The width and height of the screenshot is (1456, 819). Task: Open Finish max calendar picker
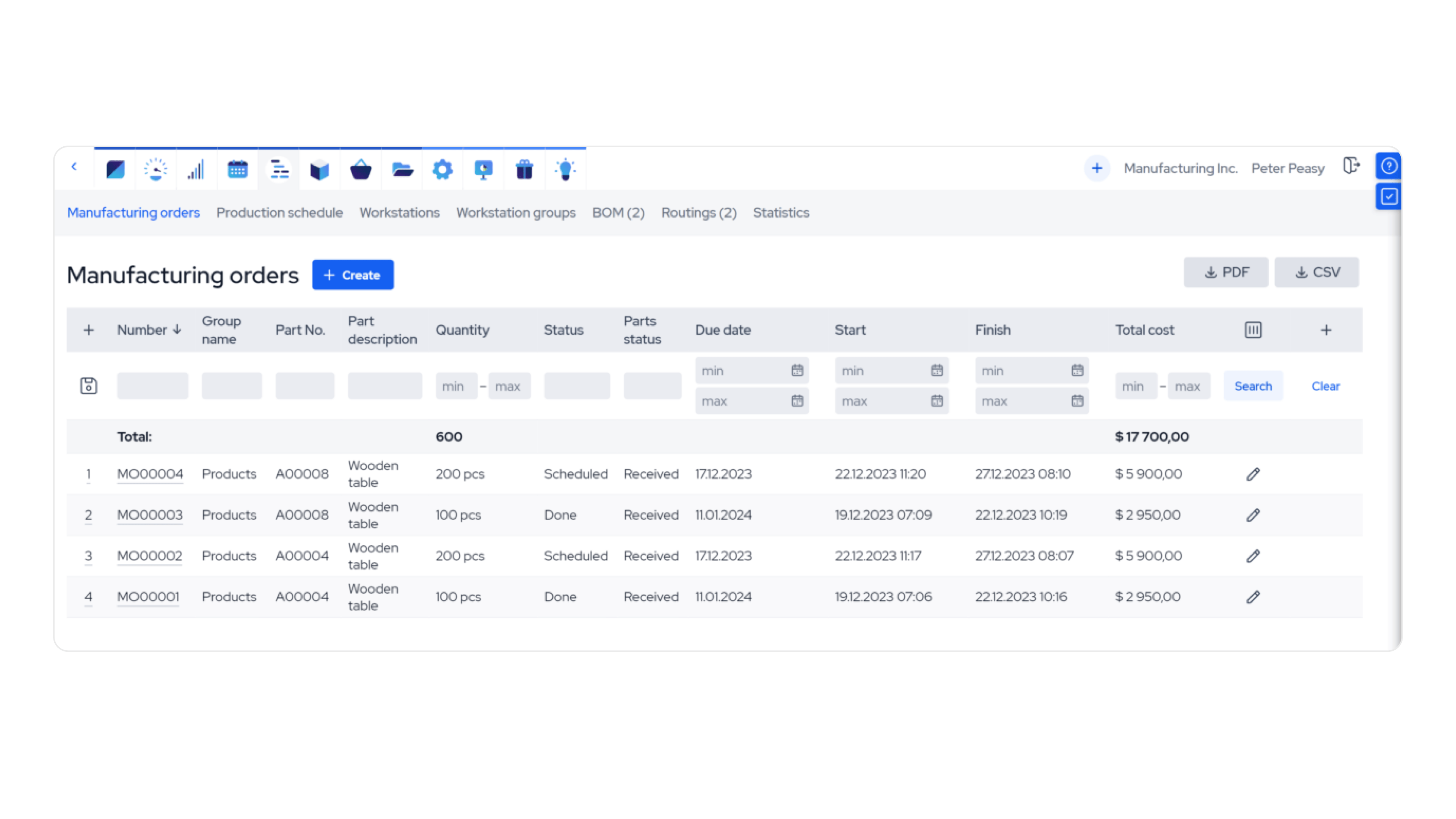(1077, 401)
